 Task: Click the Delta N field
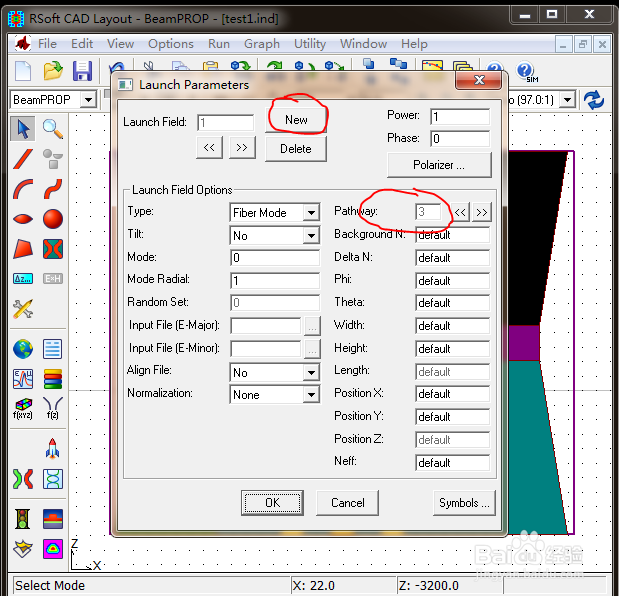click(x=452, y=258)
